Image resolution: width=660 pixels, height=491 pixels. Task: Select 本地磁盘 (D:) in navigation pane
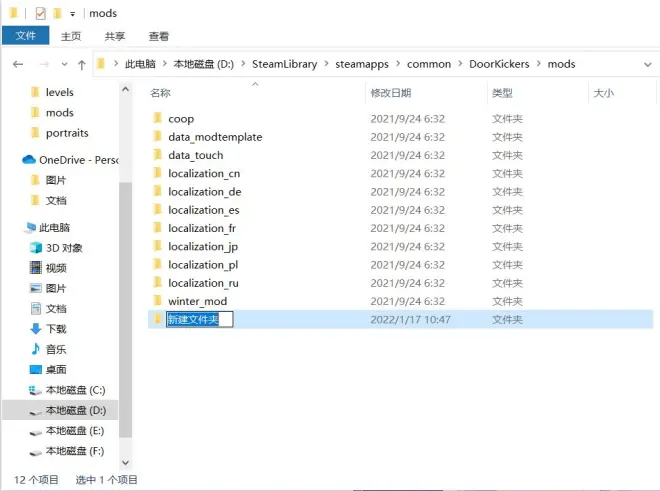(x=75, y=410)
